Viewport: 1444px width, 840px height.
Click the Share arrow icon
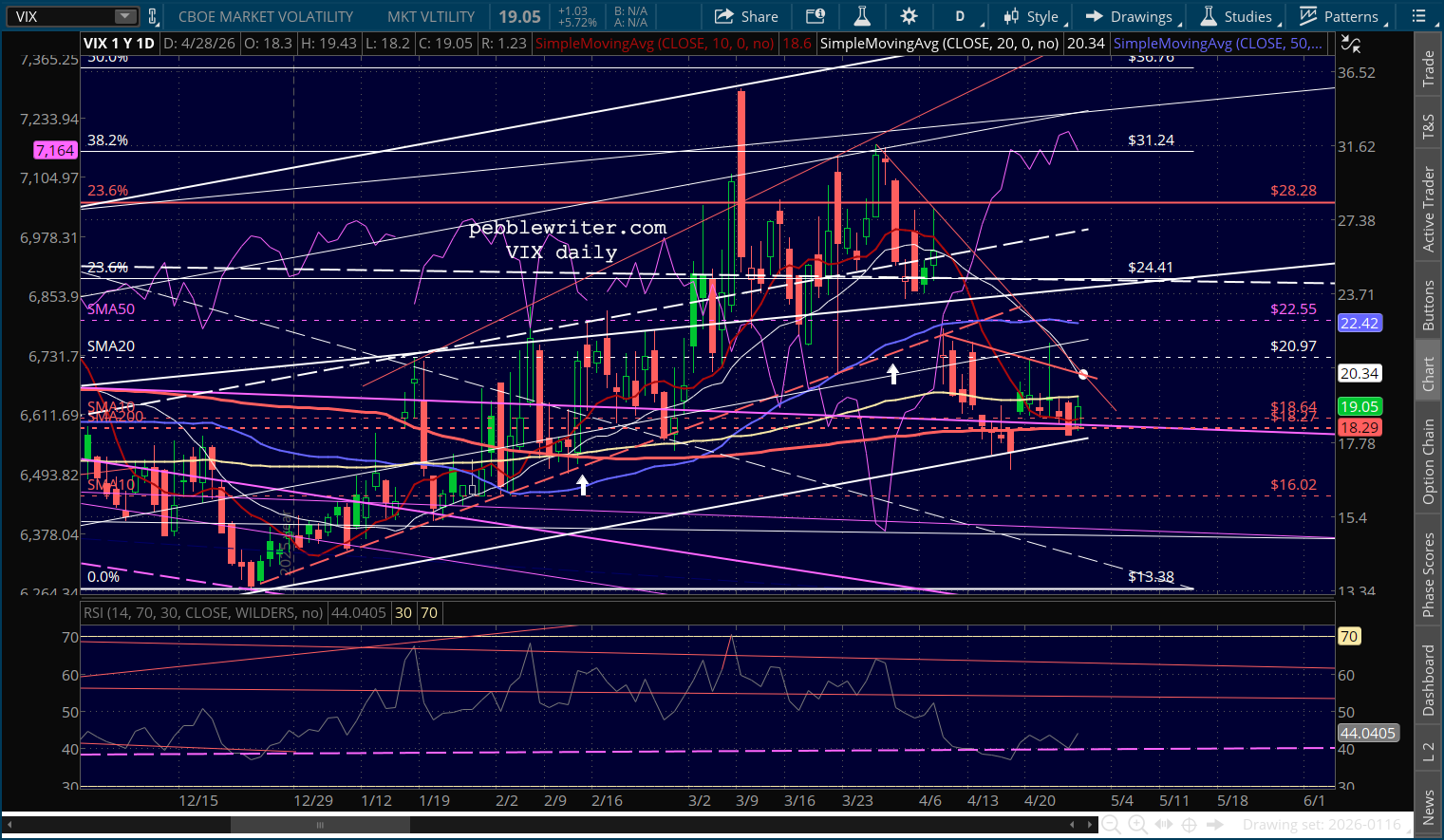point(724,16)
